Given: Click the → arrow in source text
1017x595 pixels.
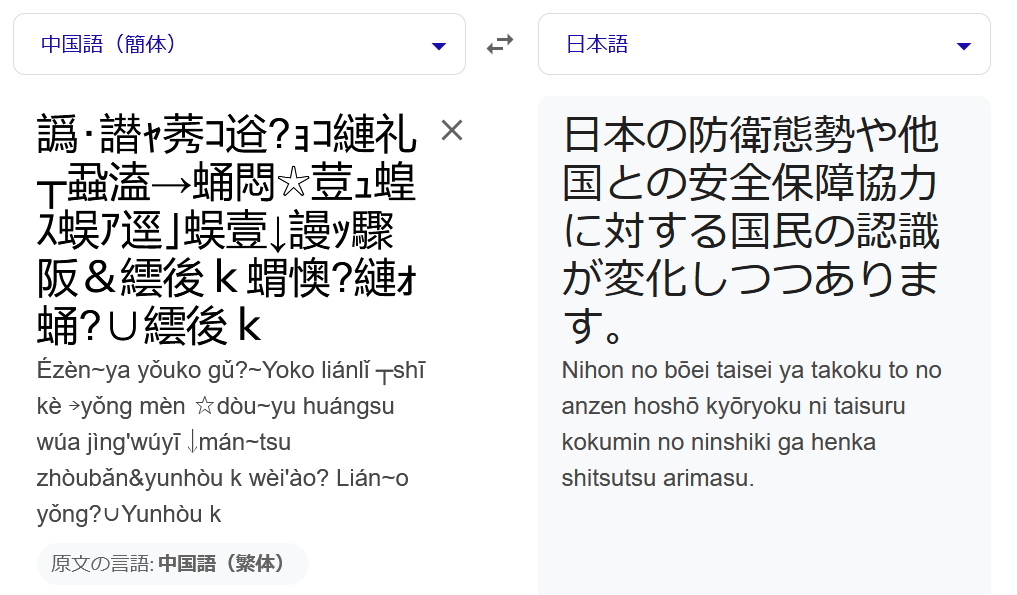Looking at the screenshot, I should [171, 184].
